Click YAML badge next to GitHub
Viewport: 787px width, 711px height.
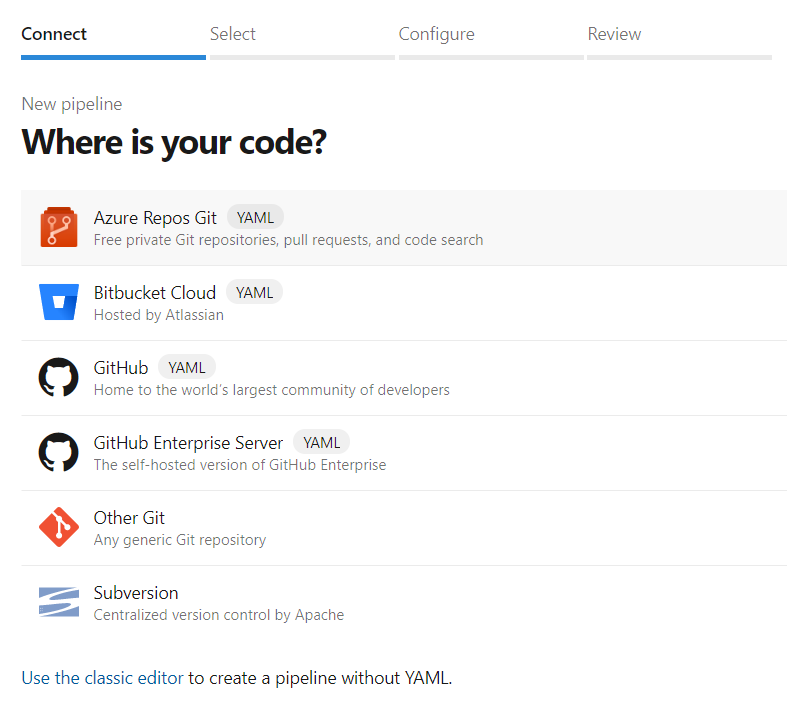point(187,368)
